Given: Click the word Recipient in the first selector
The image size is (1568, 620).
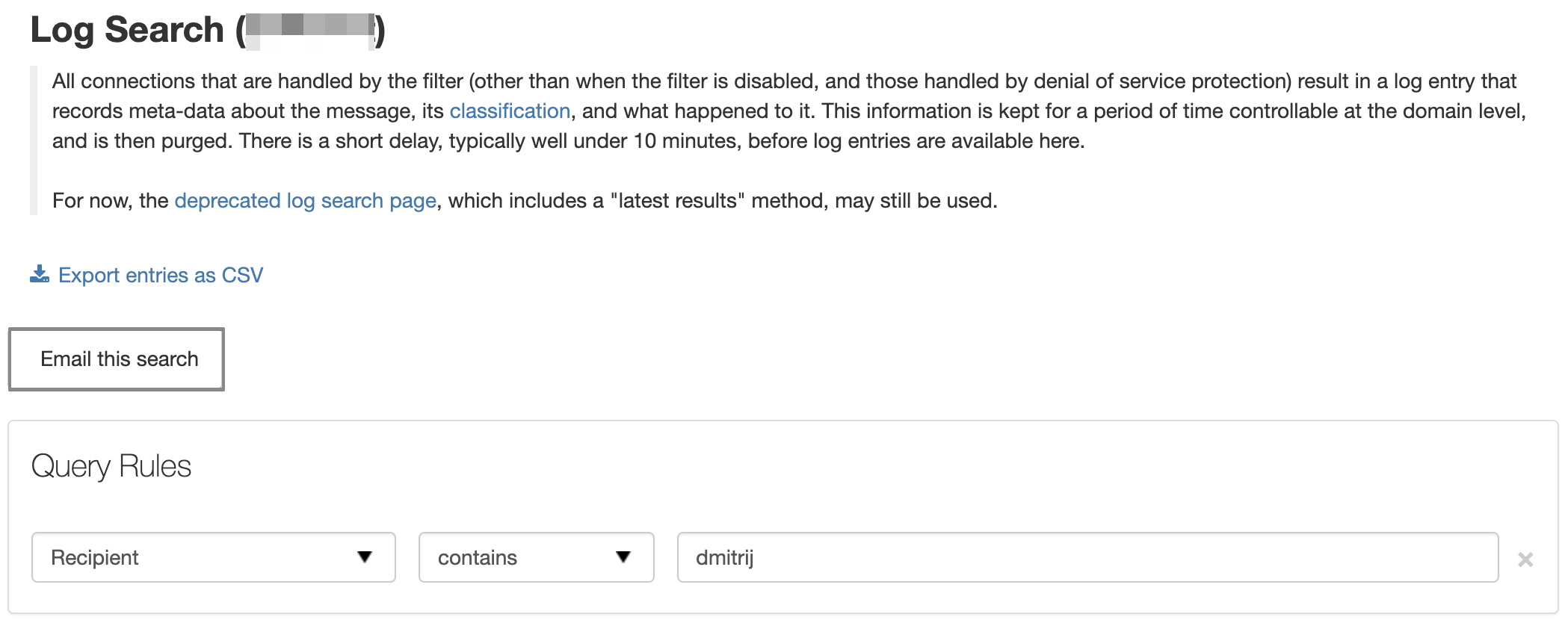Looking at the screenshot, I should (95, 557).
